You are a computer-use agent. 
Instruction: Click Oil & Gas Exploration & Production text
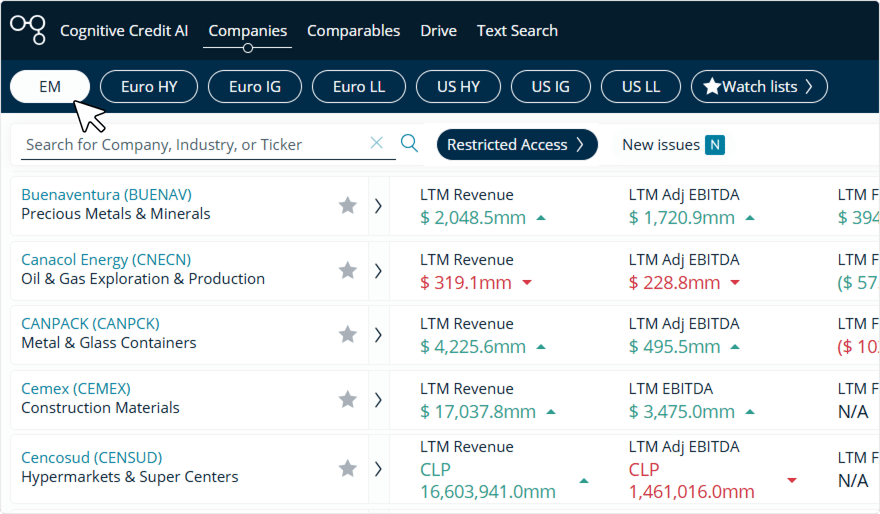click(x=143, y=279)
